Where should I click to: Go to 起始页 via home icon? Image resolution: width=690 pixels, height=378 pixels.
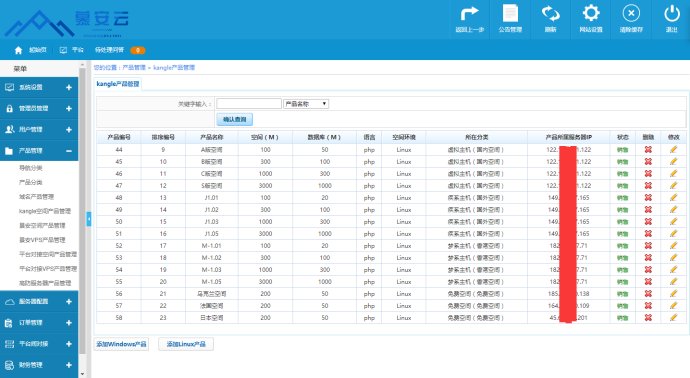point(18,50)
